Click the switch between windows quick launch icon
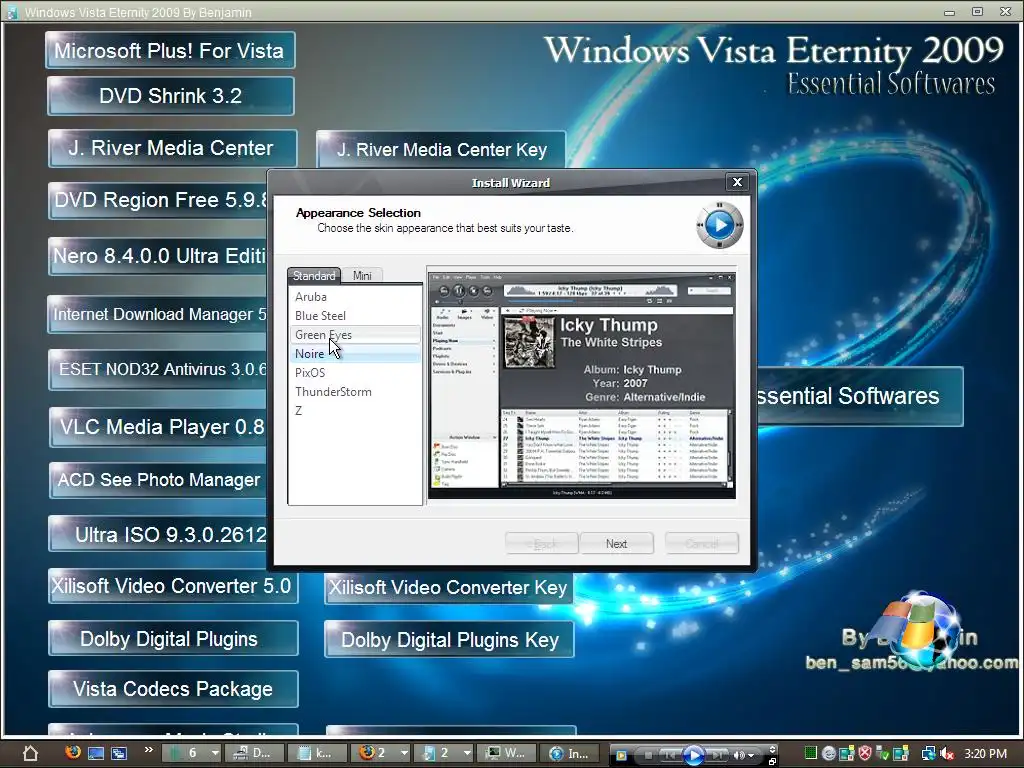The width and height of the screenshot is (1024, 768). [x=119, y=753]
